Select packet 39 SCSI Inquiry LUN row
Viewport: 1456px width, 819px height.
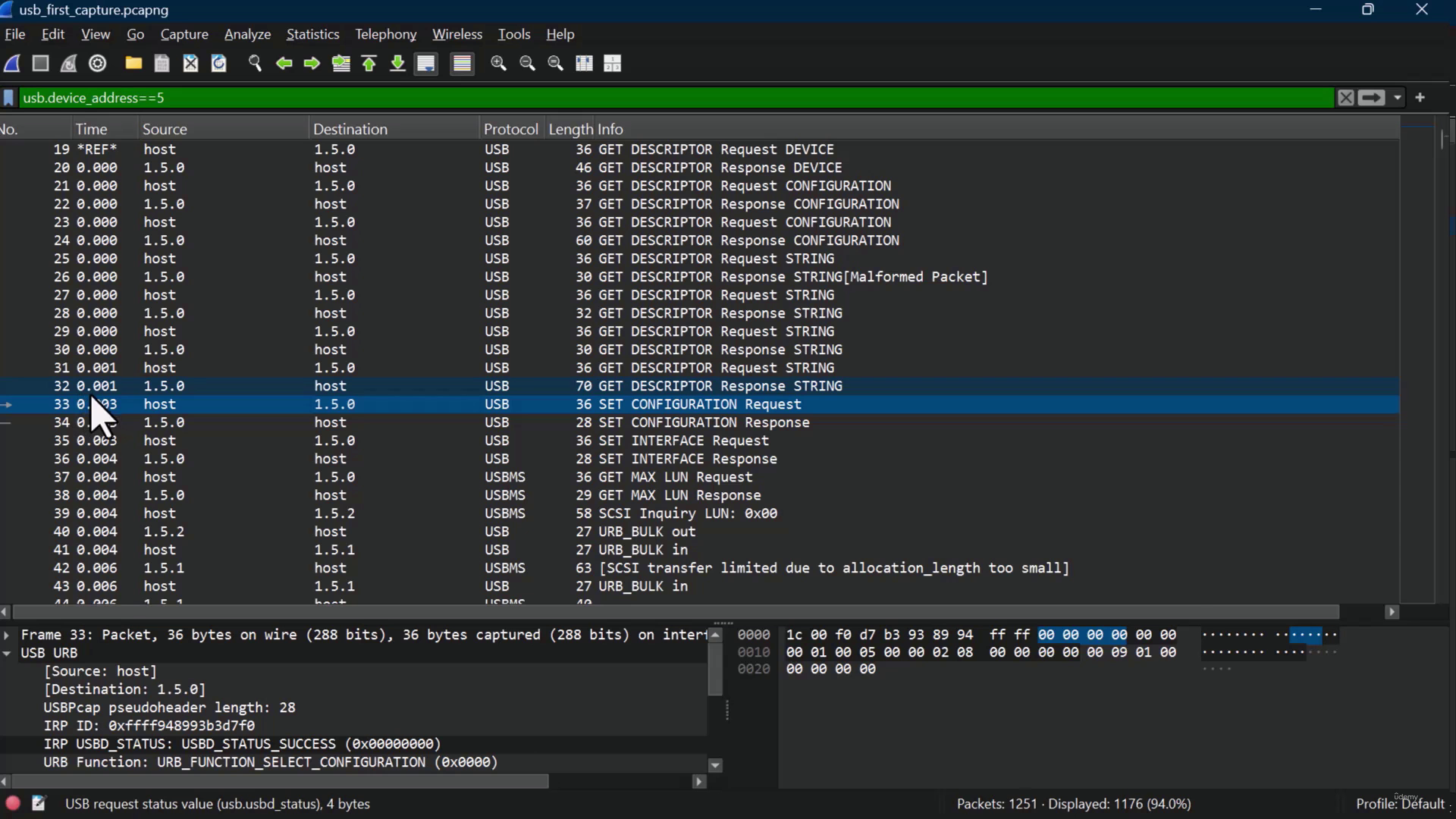pos(699,513)
